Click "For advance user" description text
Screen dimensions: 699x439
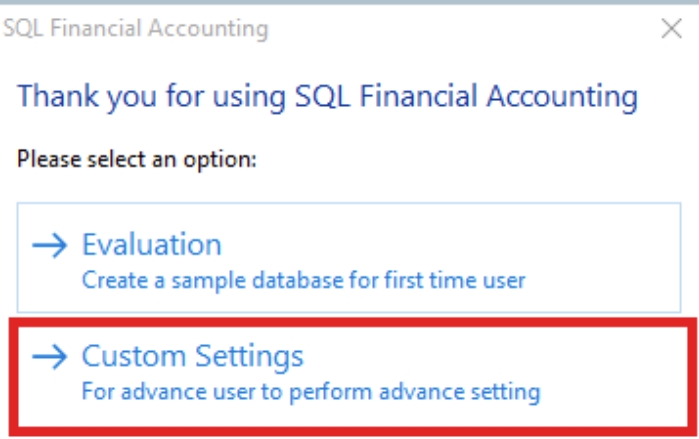tap(310, 390)
